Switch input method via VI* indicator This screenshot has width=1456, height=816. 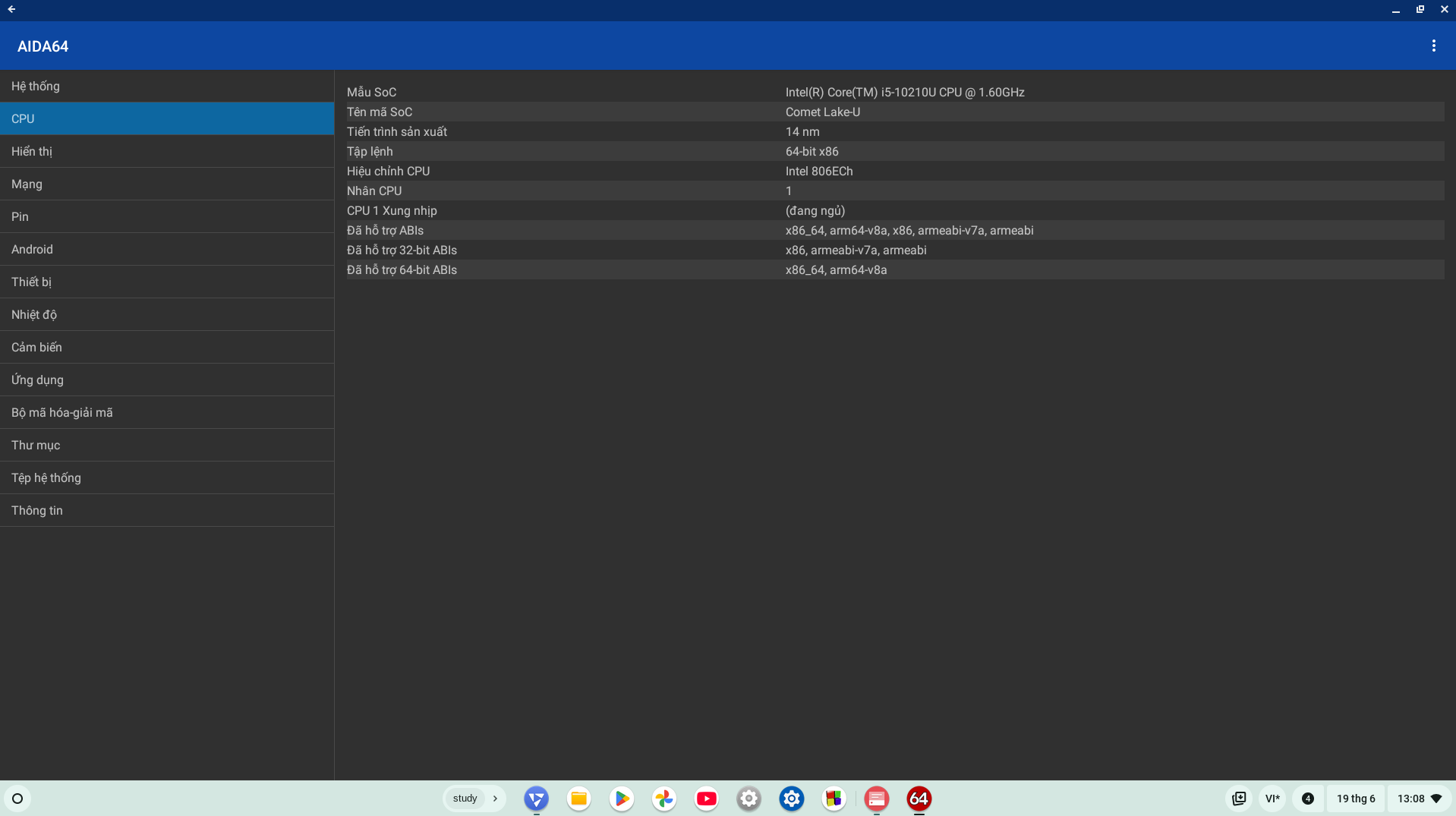[x=1272, y=799]
